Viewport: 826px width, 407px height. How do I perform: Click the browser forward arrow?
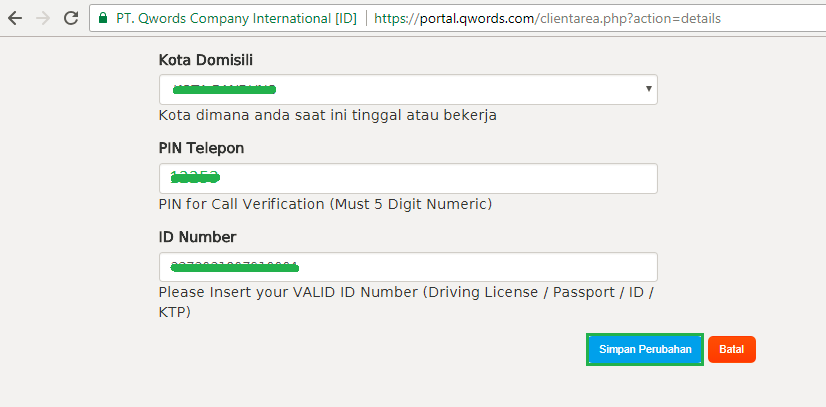click(43, 18)
